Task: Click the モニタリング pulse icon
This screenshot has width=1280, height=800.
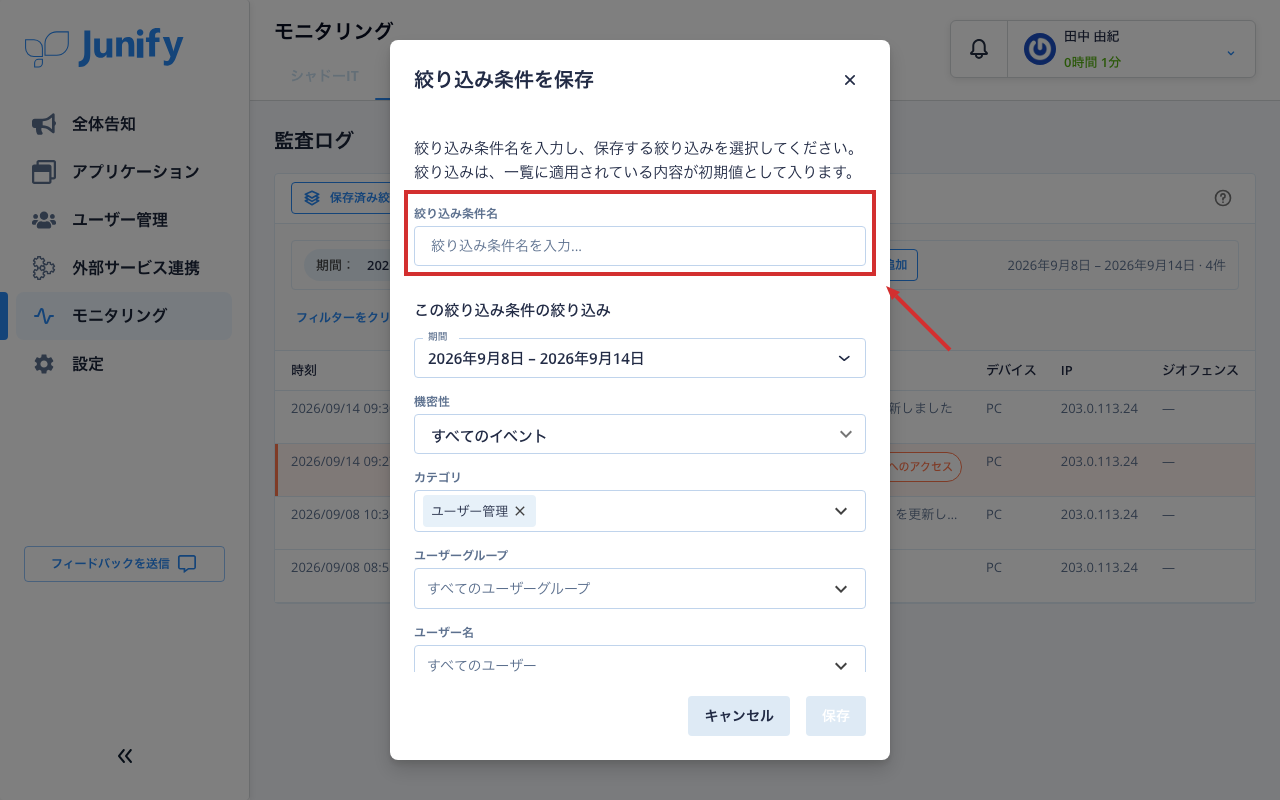Action: [x=43, y=316]
